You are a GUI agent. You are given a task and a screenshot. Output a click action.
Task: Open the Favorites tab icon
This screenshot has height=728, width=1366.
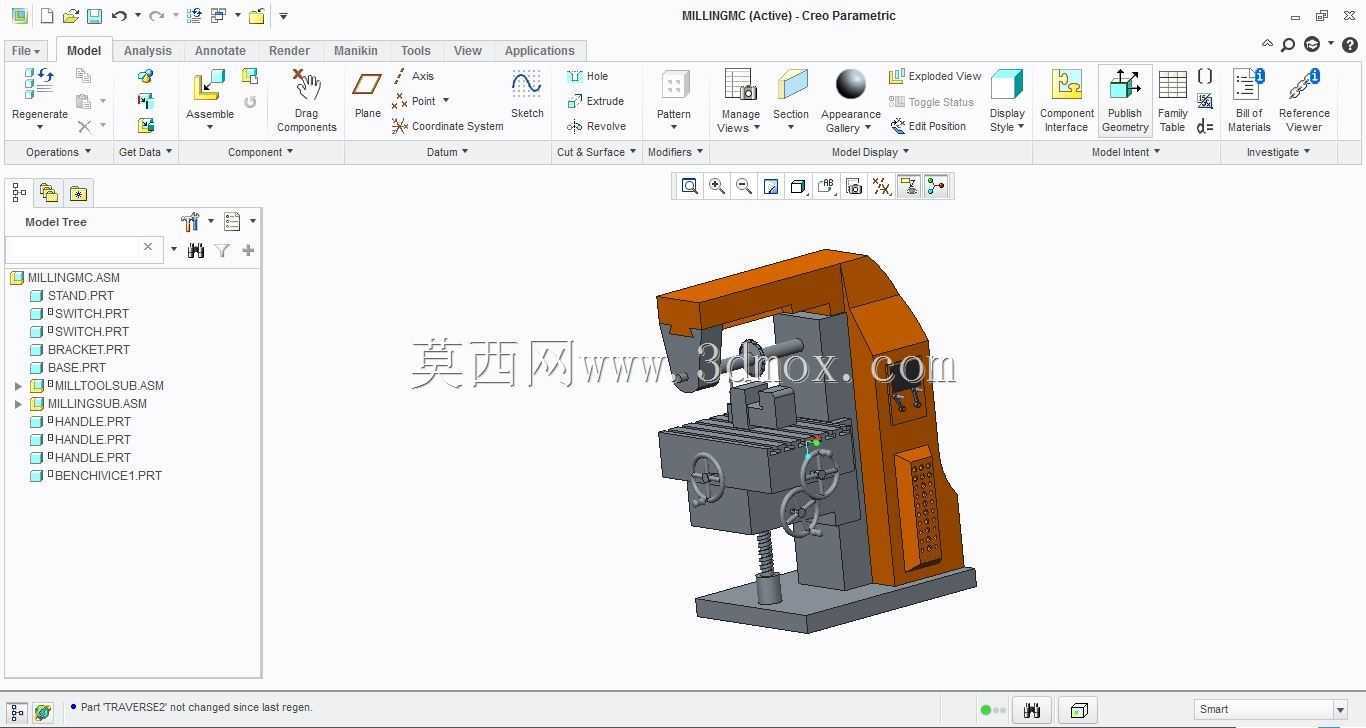click(x=78, y=193)
